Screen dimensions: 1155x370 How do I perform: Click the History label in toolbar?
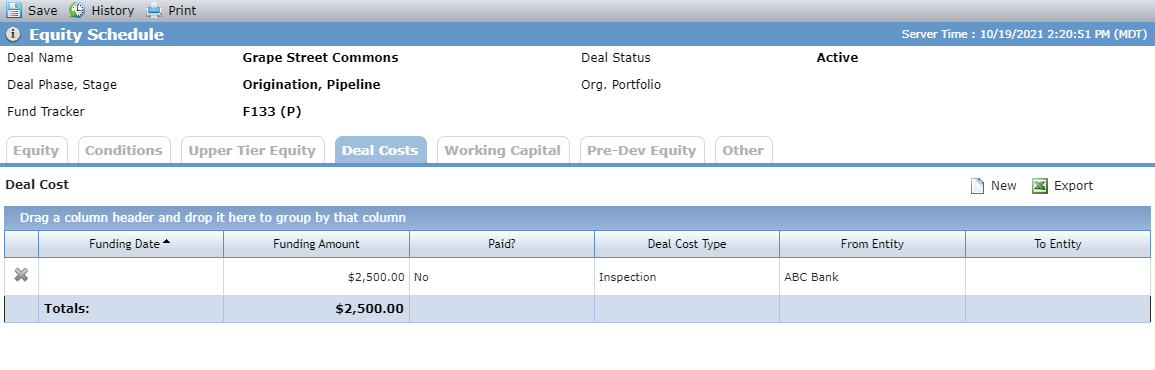pyautogui.click(x=113, y=10)
